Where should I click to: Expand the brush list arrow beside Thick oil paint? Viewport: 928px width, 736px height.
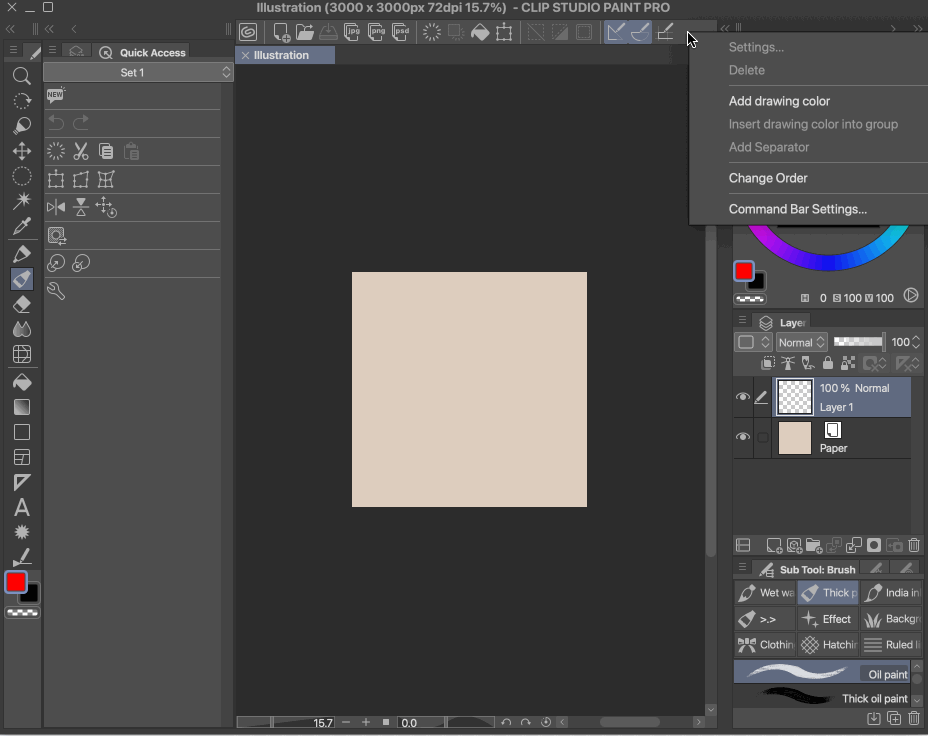(x=917, y=700)
